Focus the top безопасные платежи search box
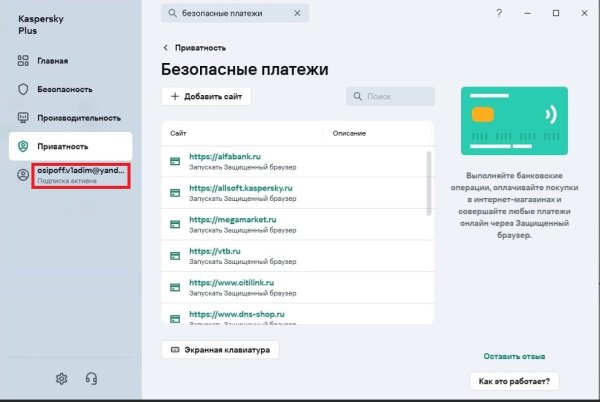This screenshot has width=600, height=402. click(x=235, y=13)
